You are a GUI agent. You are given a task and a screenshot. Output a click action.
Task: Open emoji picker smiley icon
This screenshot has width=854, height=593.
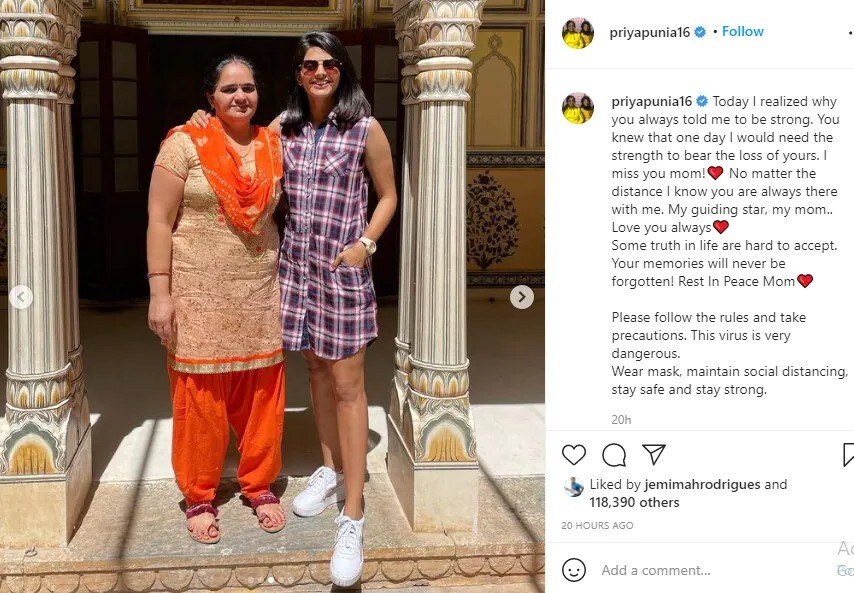[x=574, y=570]
